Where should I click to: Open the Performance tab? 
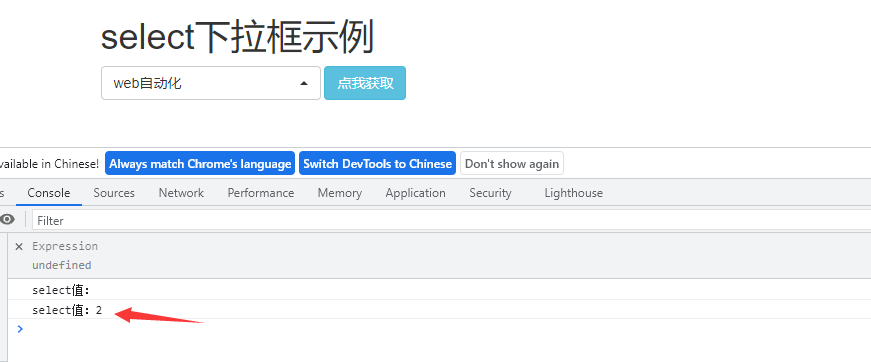pos(261,193)
